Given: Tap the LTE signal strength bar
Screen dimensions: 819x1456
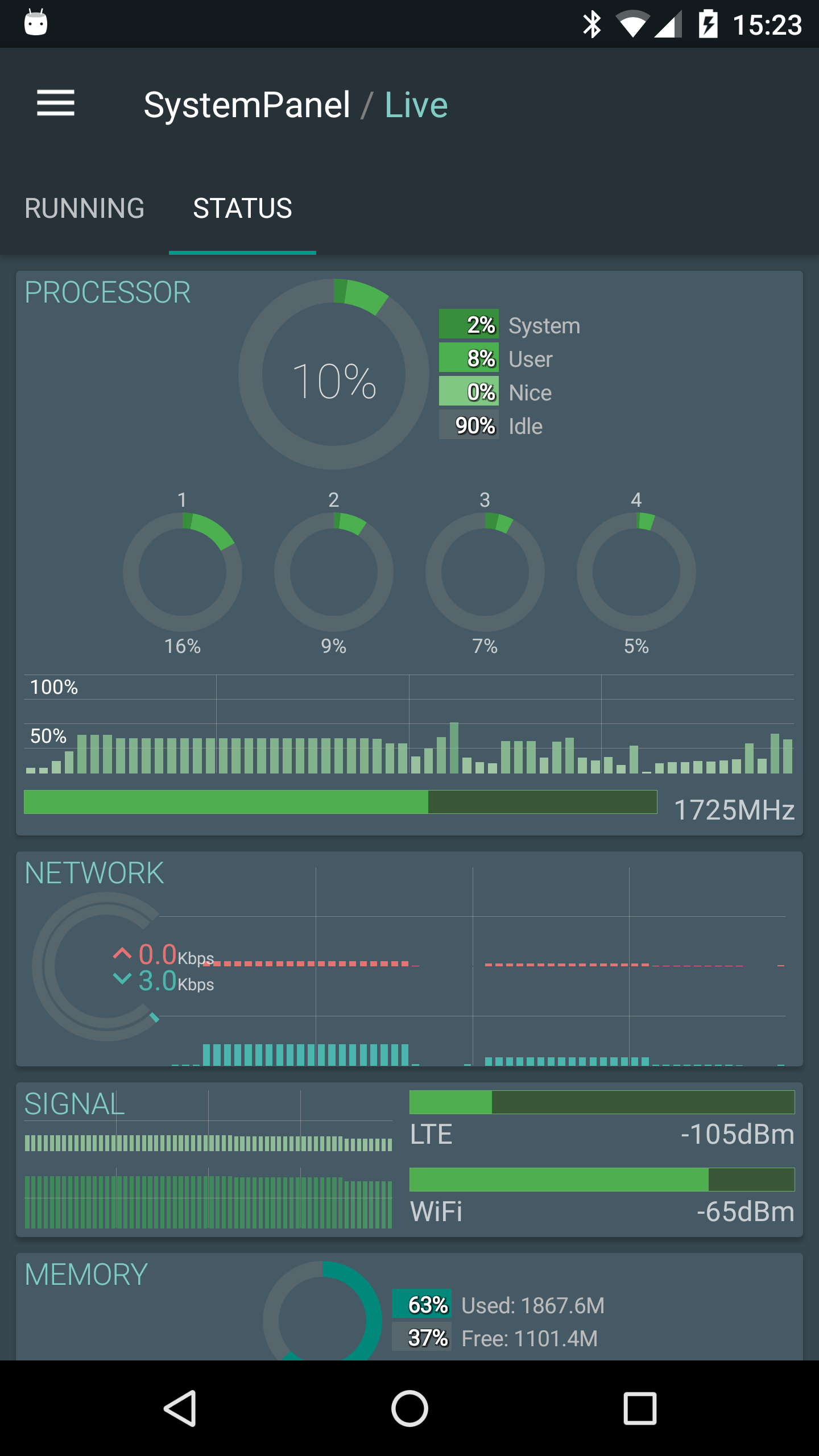Looking at the screenshot, I should 602,1102.
